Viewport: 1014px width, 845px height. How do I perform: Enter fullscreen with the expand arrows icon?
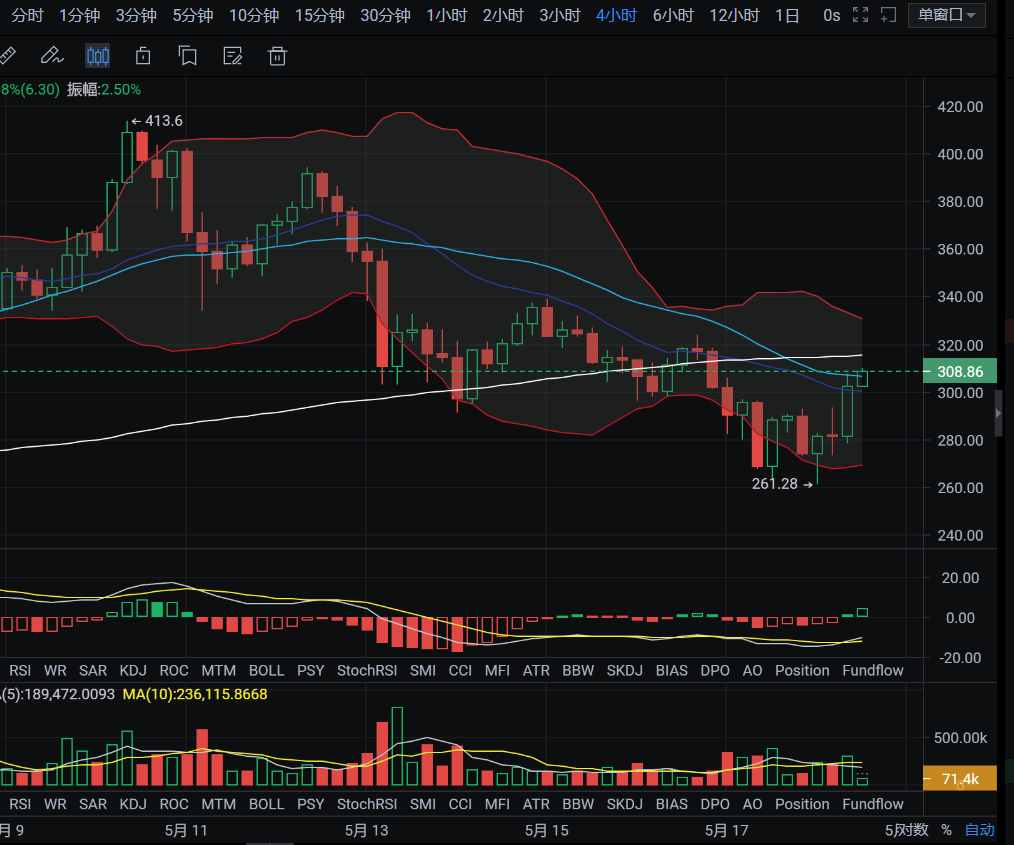tap(860, 15)
